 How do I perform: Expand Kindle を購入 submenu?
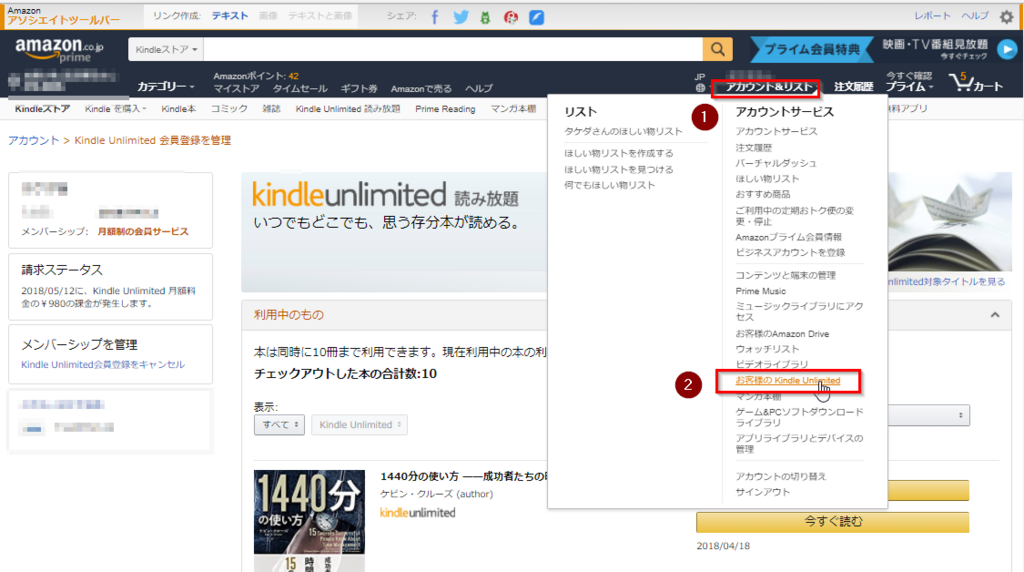click(115, 109)
